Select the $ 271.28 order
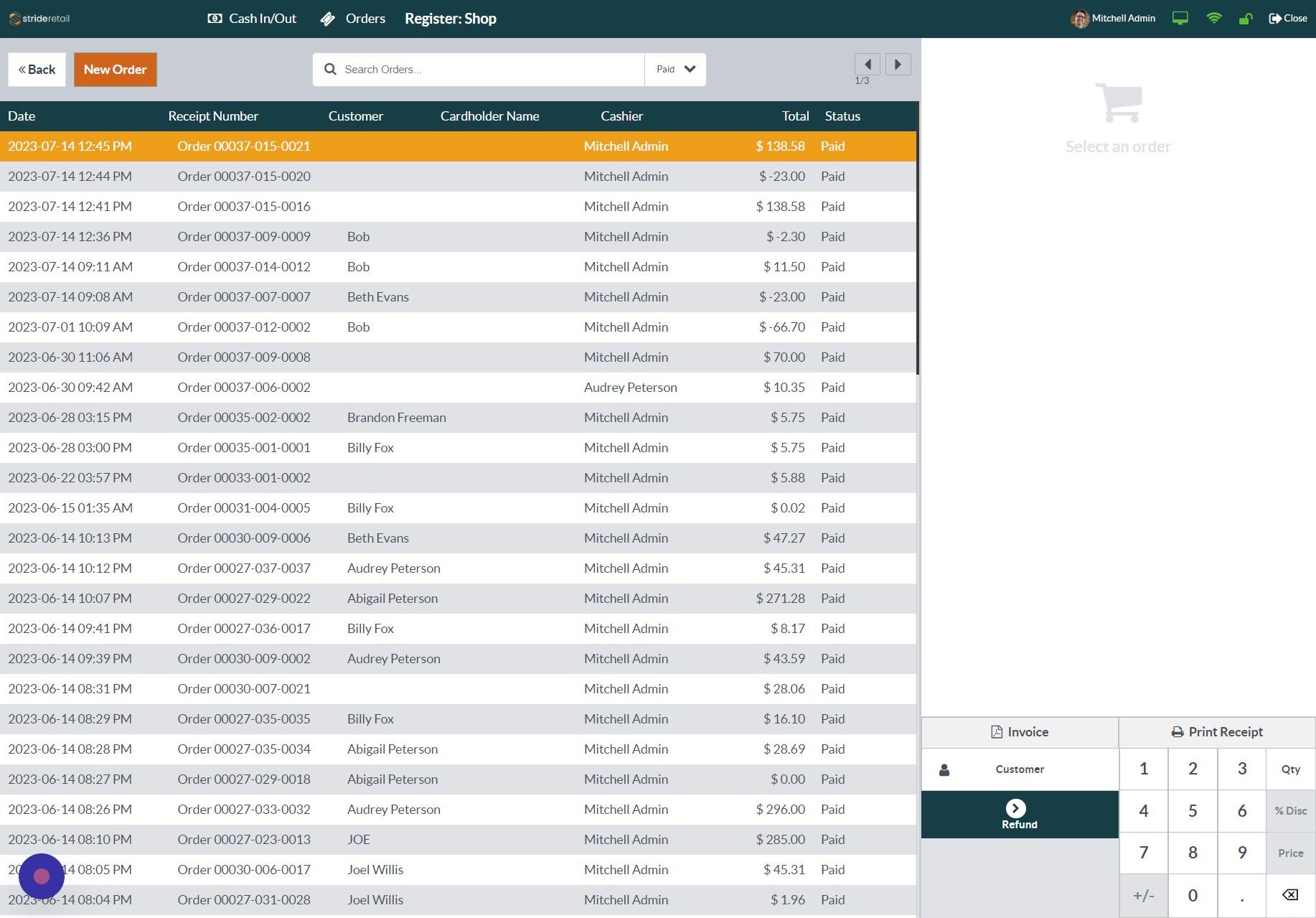 coord(458,599)
